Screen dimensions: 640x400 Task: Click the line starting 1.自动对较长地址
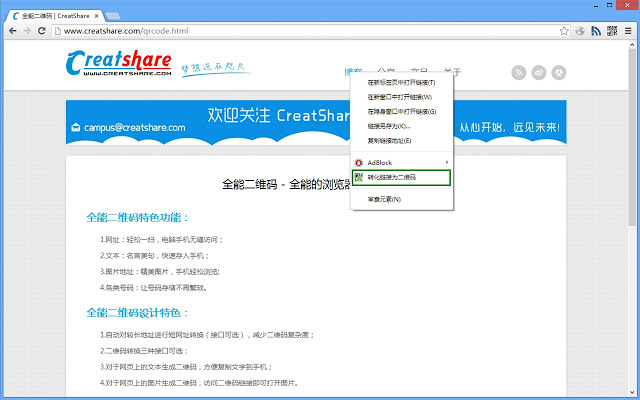click(207, 335)
